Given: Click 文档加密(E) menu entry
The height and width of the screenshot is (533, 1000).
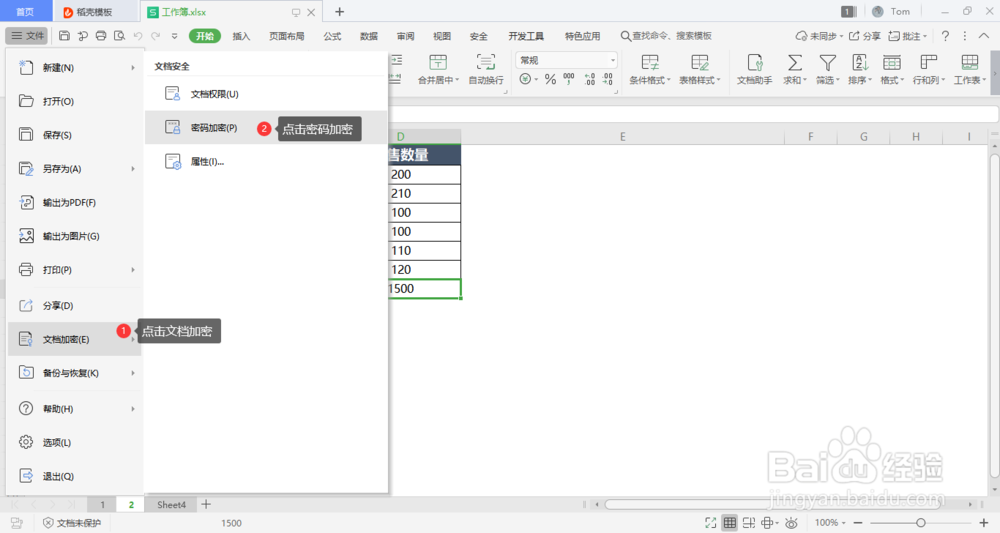Looking at the screenshot, I should 74,339.
